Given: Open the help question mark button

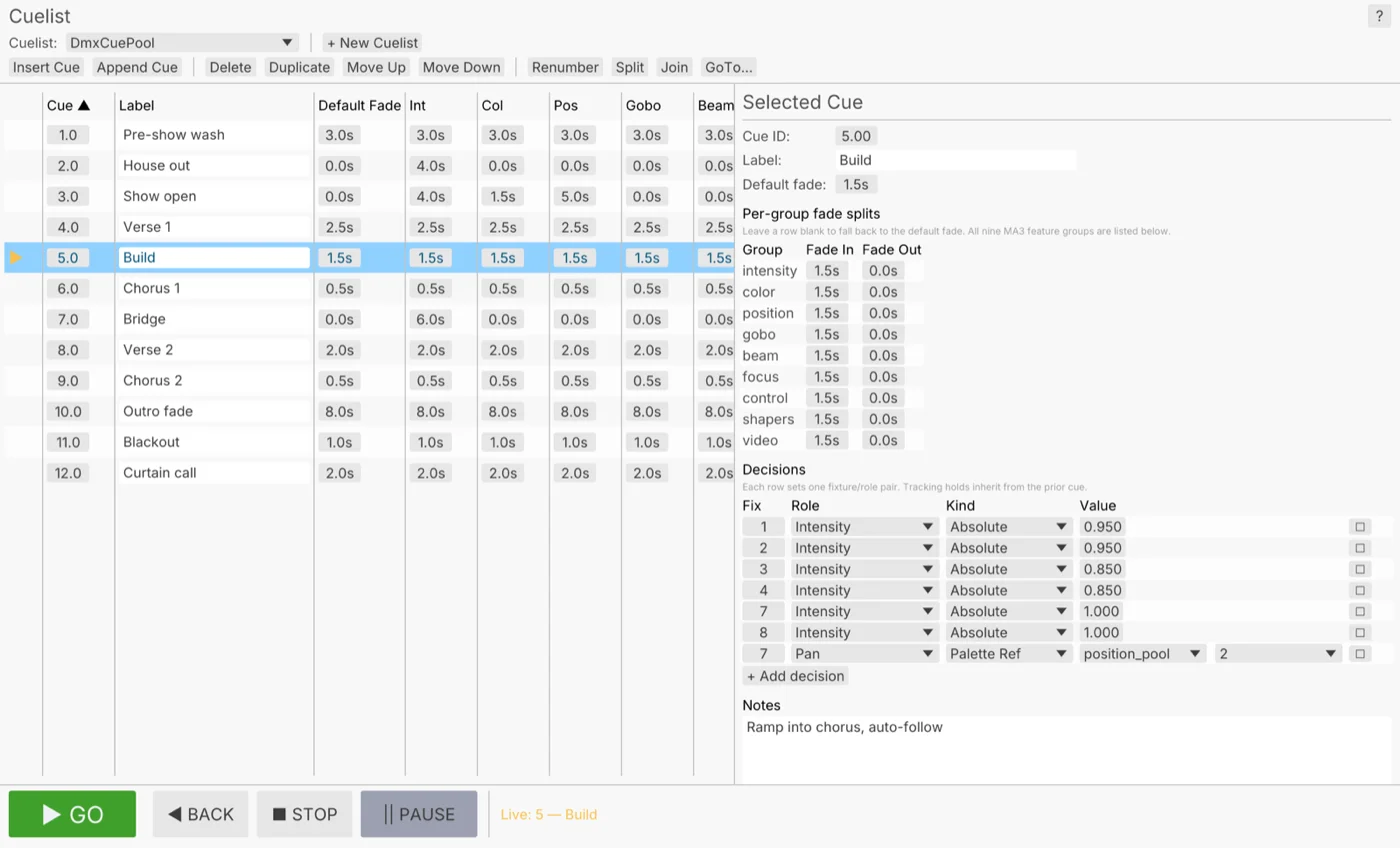Looking at the screenshot, I should tap(1380, 16).
